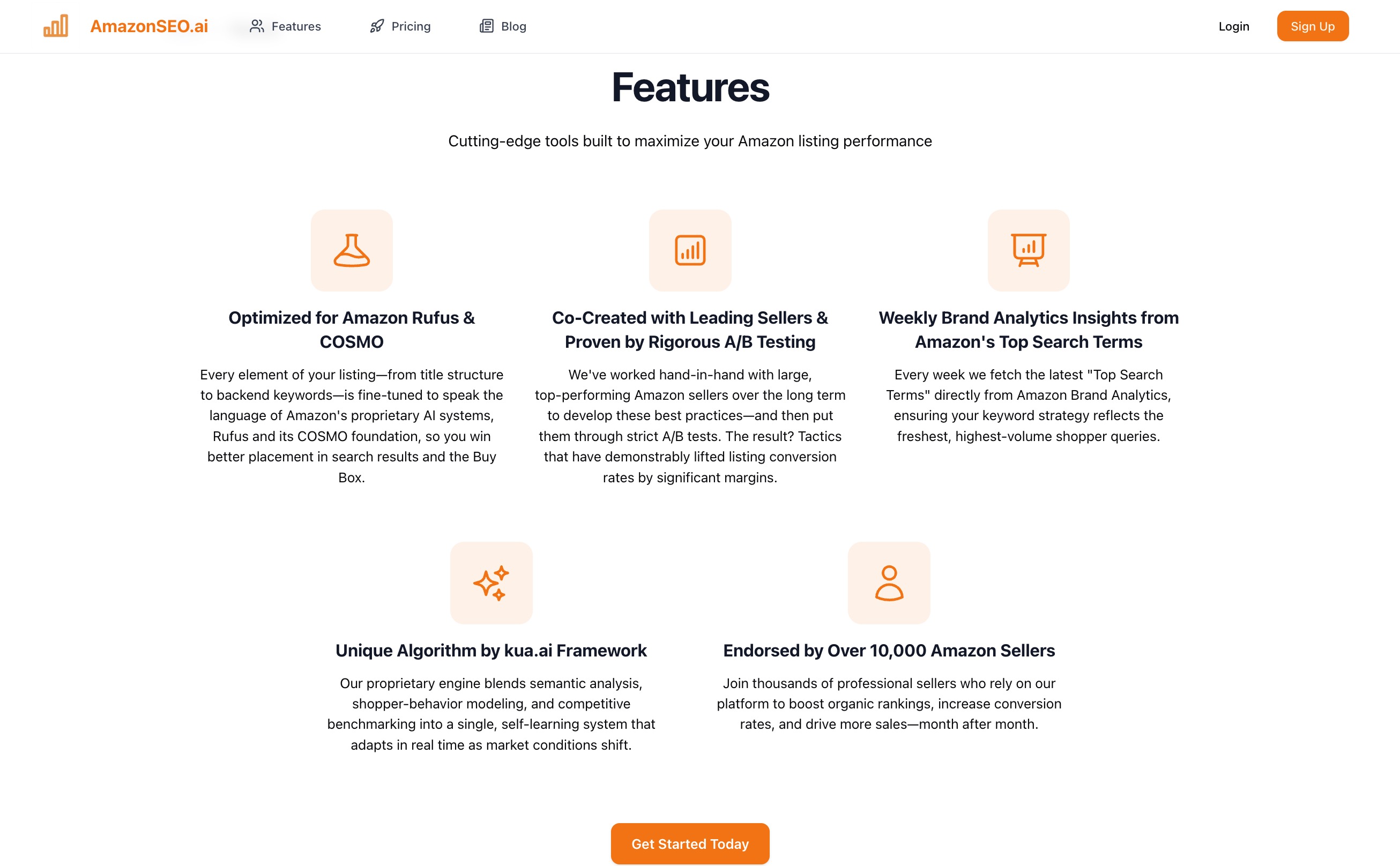1400x866 pixels.
Task: Click the large Features page title
Action: [x=690, y=88]
